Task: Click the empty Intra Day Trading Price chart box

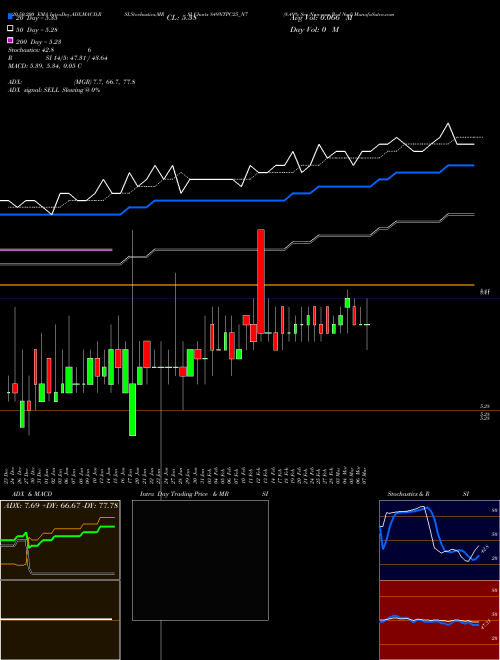Action: click(x=200, y=560)
